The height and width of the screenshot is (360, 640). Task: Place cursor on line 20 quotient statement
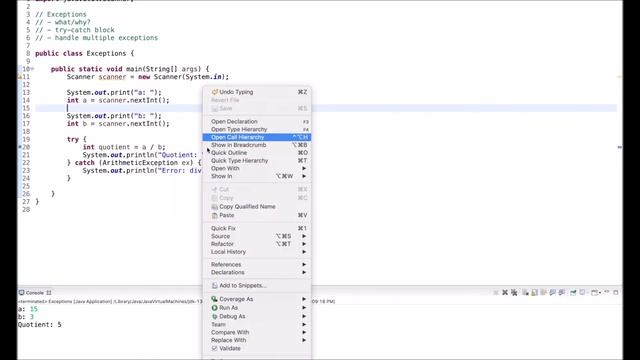(124, 147)
